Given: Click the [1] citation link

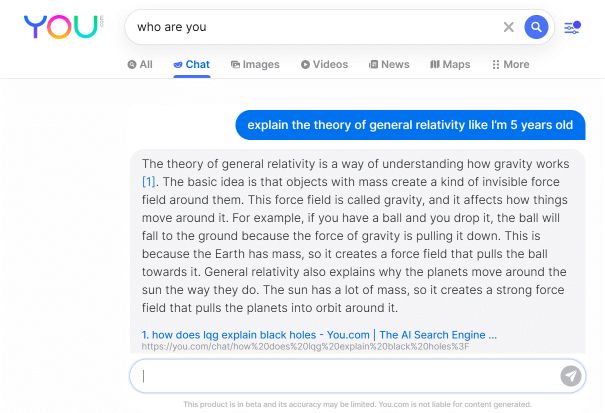Looking at the screenshot, I should coord(149,181).
